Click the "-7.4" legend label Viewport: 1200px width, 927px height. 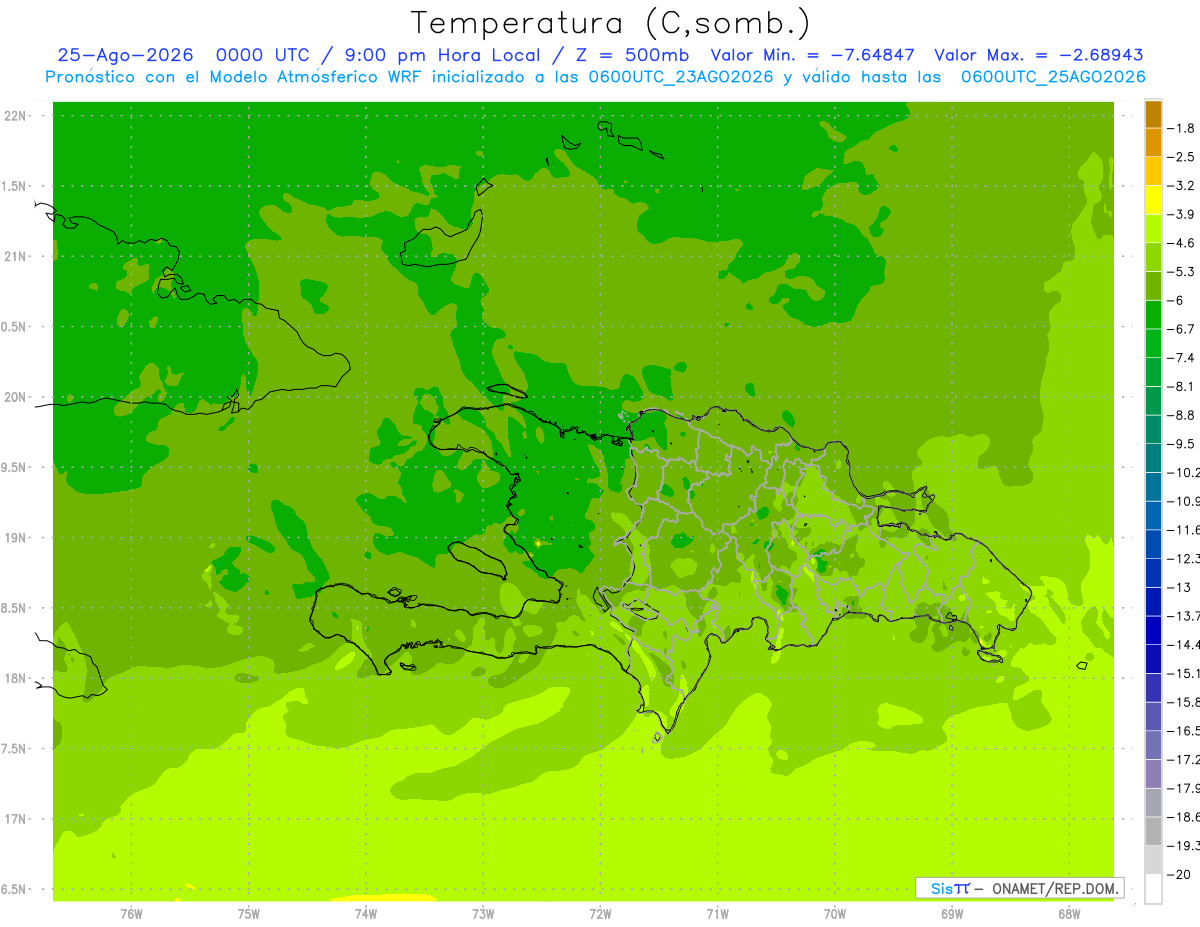point(1183,357)
